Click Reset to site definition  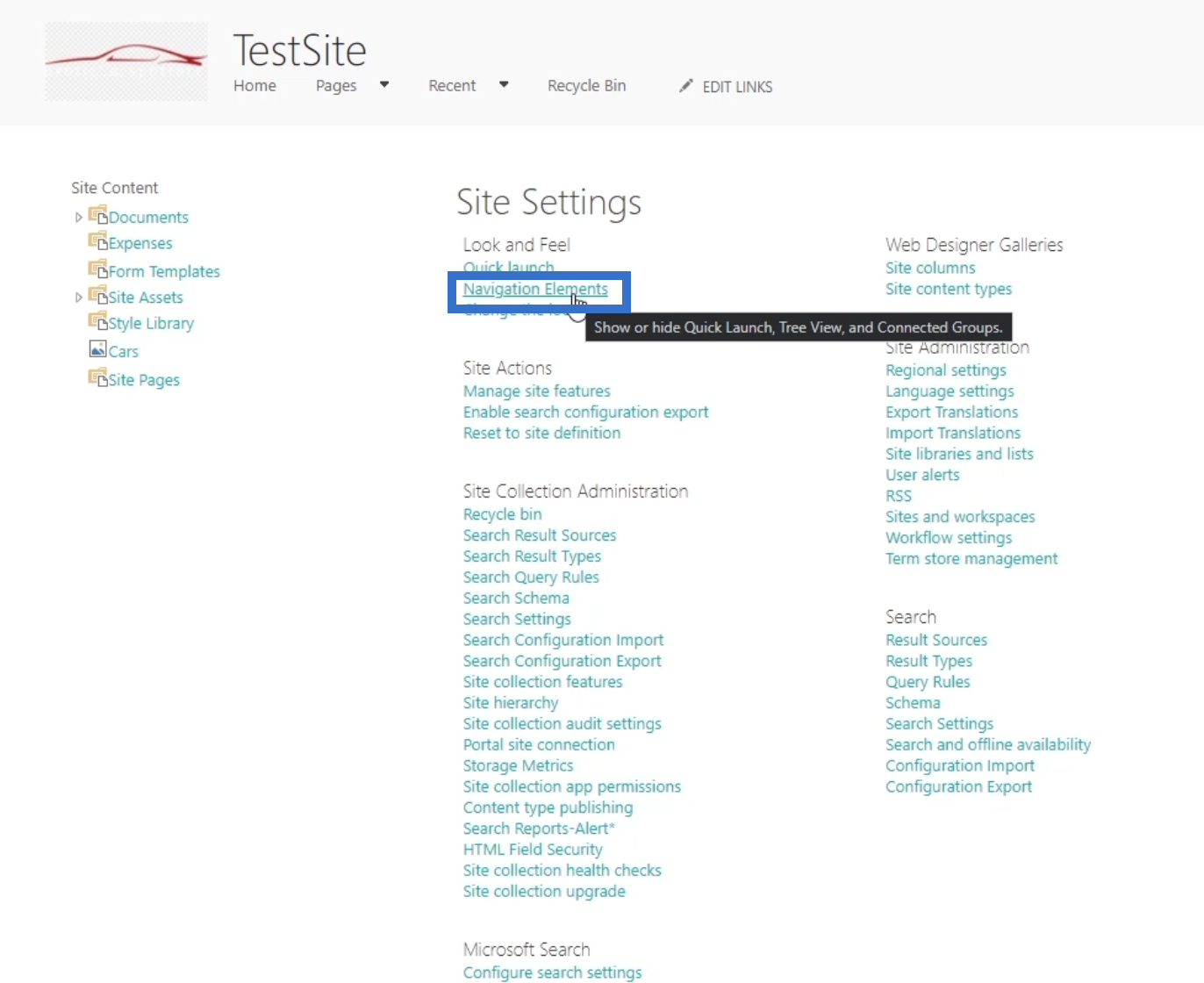(542, 433)
